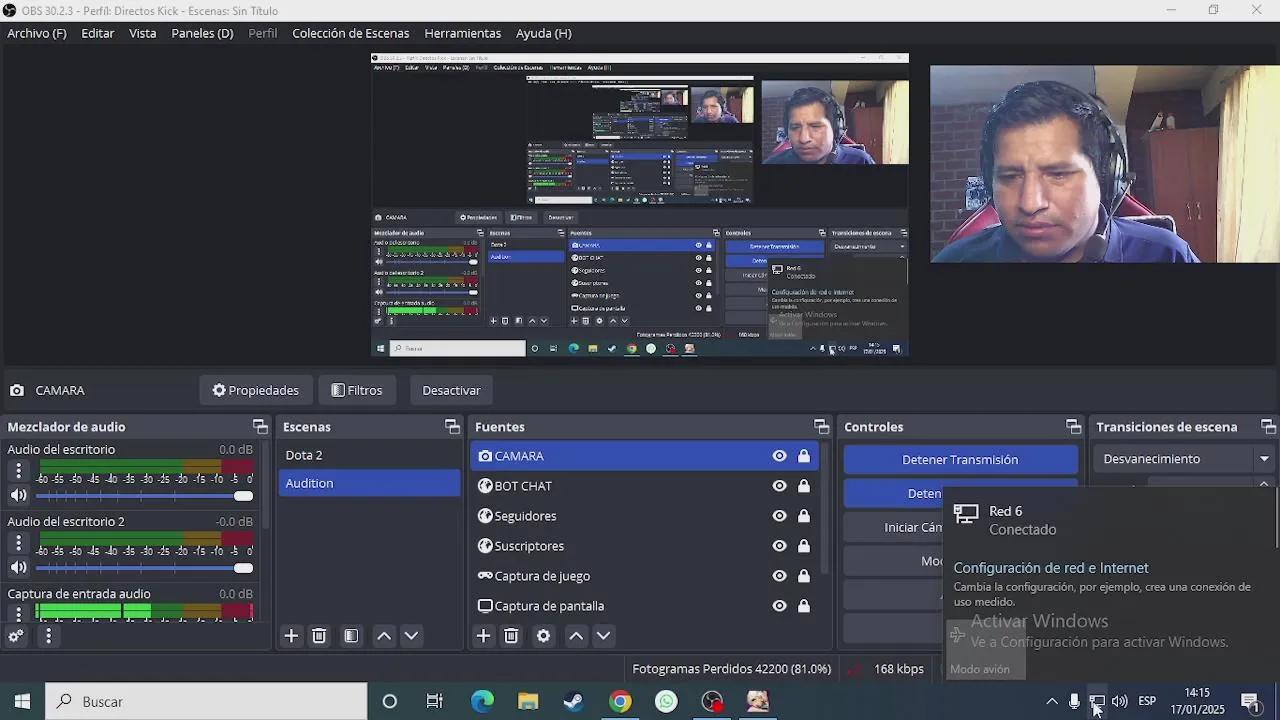Toggle visibility of BOT CHAT source

[779, 486]
